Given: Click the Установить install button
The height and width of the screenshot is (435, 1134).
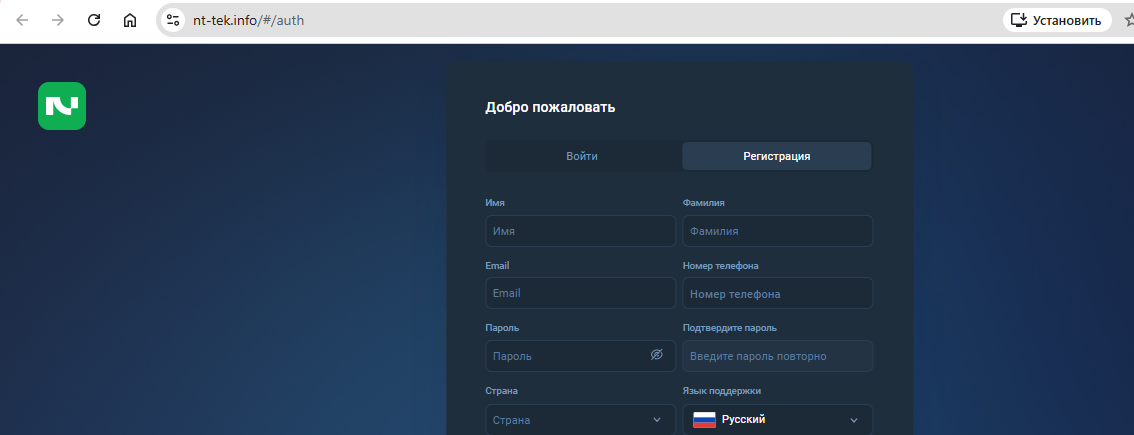Looking at the screenshot, I should 1057,20.
